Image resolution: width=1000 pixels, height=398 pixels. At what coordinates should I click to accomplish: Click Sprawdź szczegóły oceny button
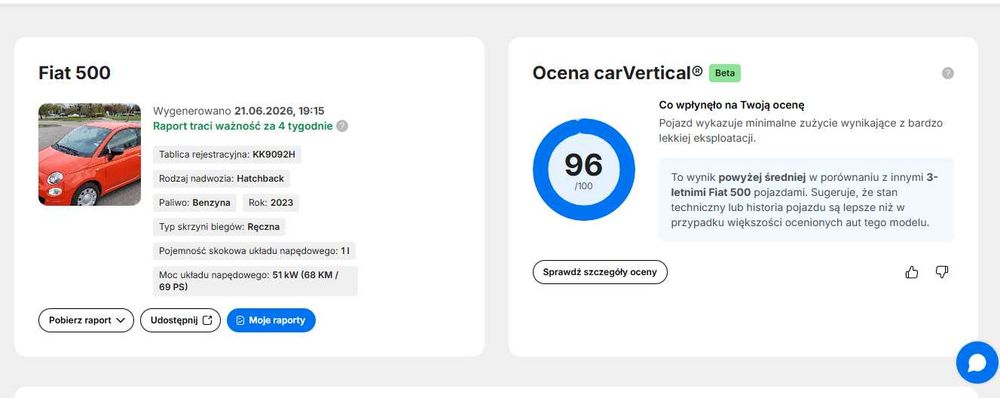pyautogui.click(x=600, y=272)
